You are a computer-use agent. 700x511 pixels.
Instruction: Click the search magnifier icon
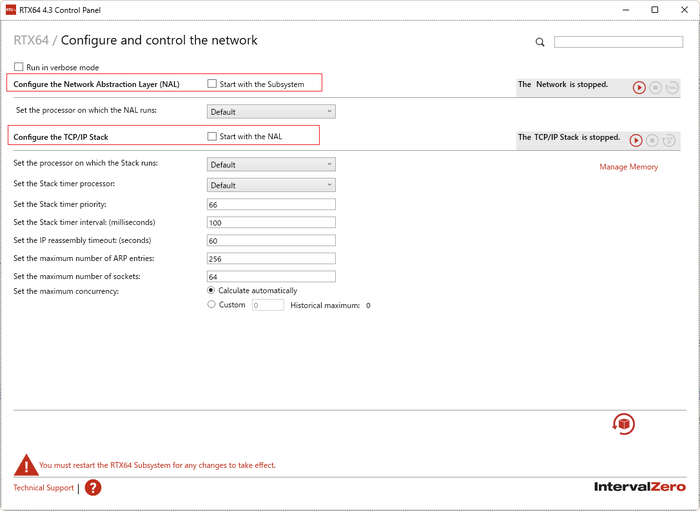pyautogui.click(x=540, y=42)
